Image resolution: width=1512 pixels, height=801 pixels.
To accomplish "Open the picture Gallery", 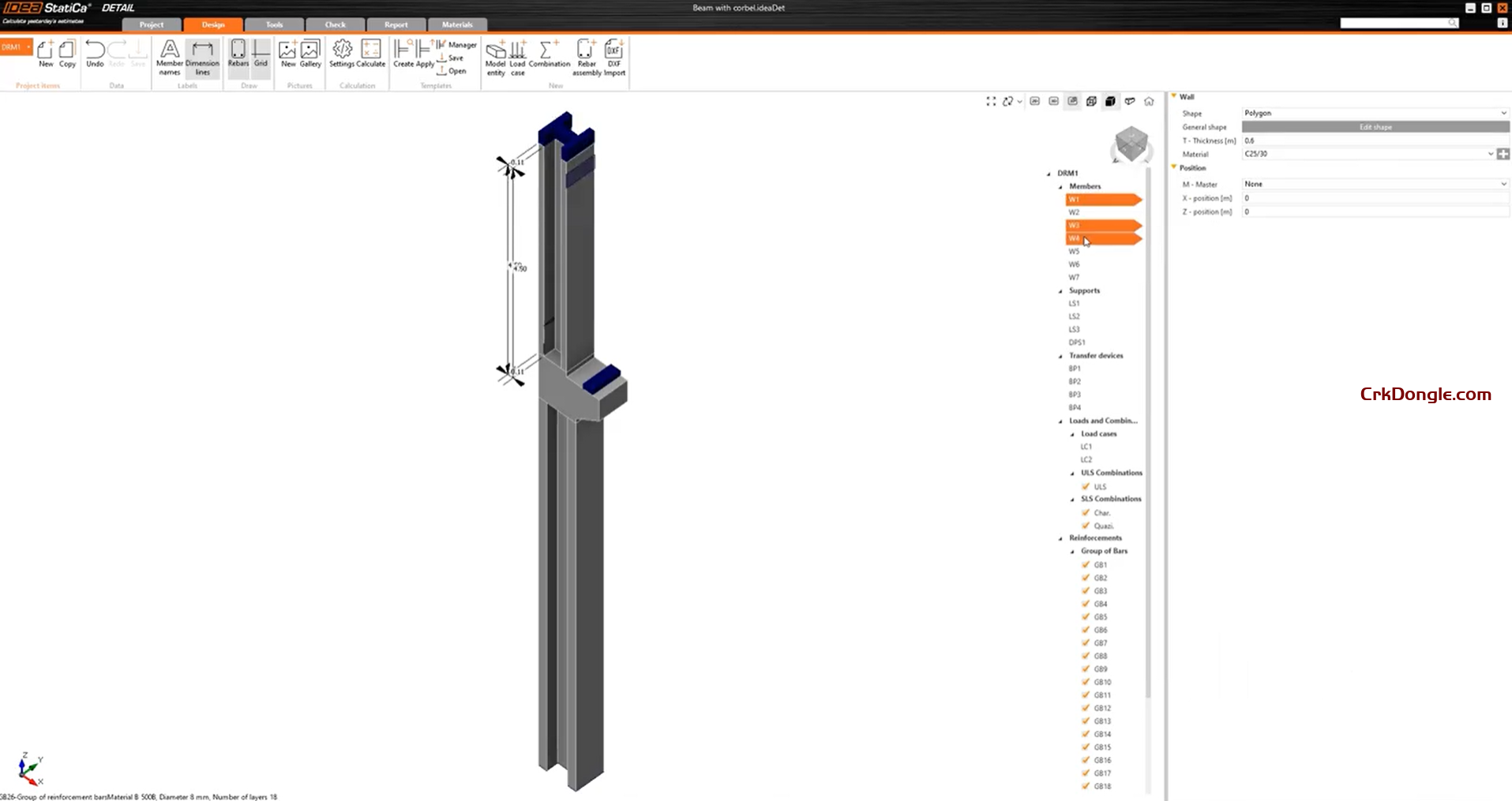I will 310,54.
